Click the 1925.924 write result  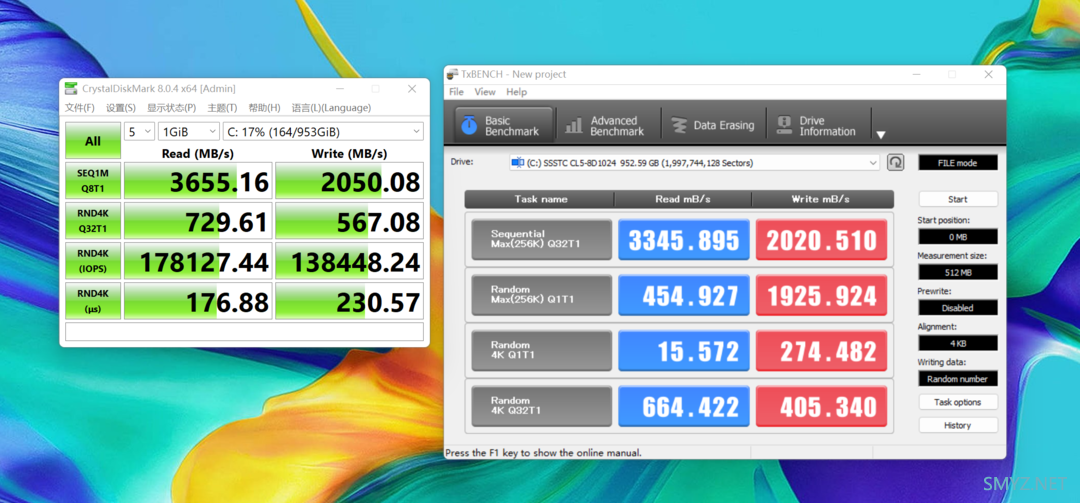pyautogui.click(x=822, y=295)
